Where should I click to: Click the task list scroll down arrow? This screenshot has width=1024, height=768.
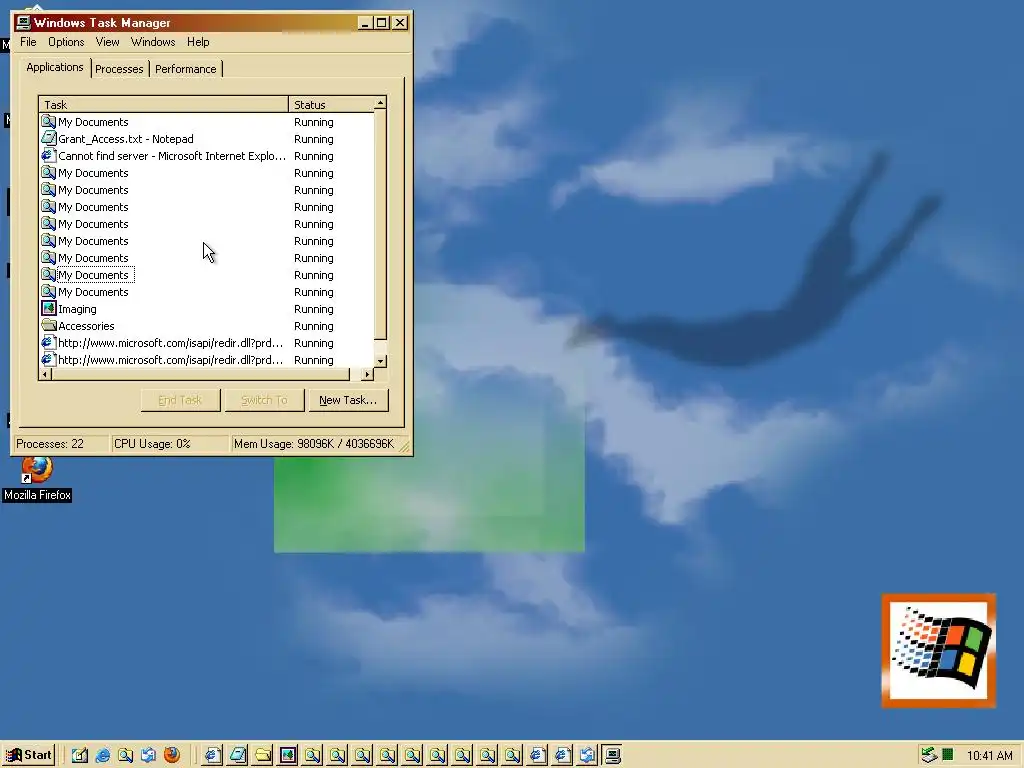[x=381, y=361]
